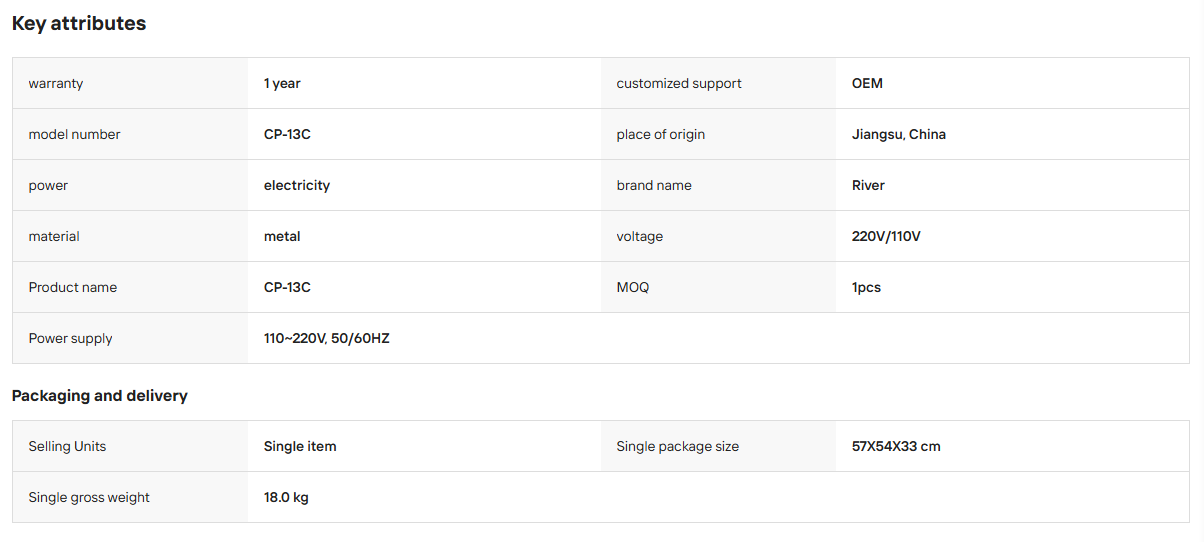Click the Key attributes heading
The width and height of the screenshot is (1204, 542).
79,24
